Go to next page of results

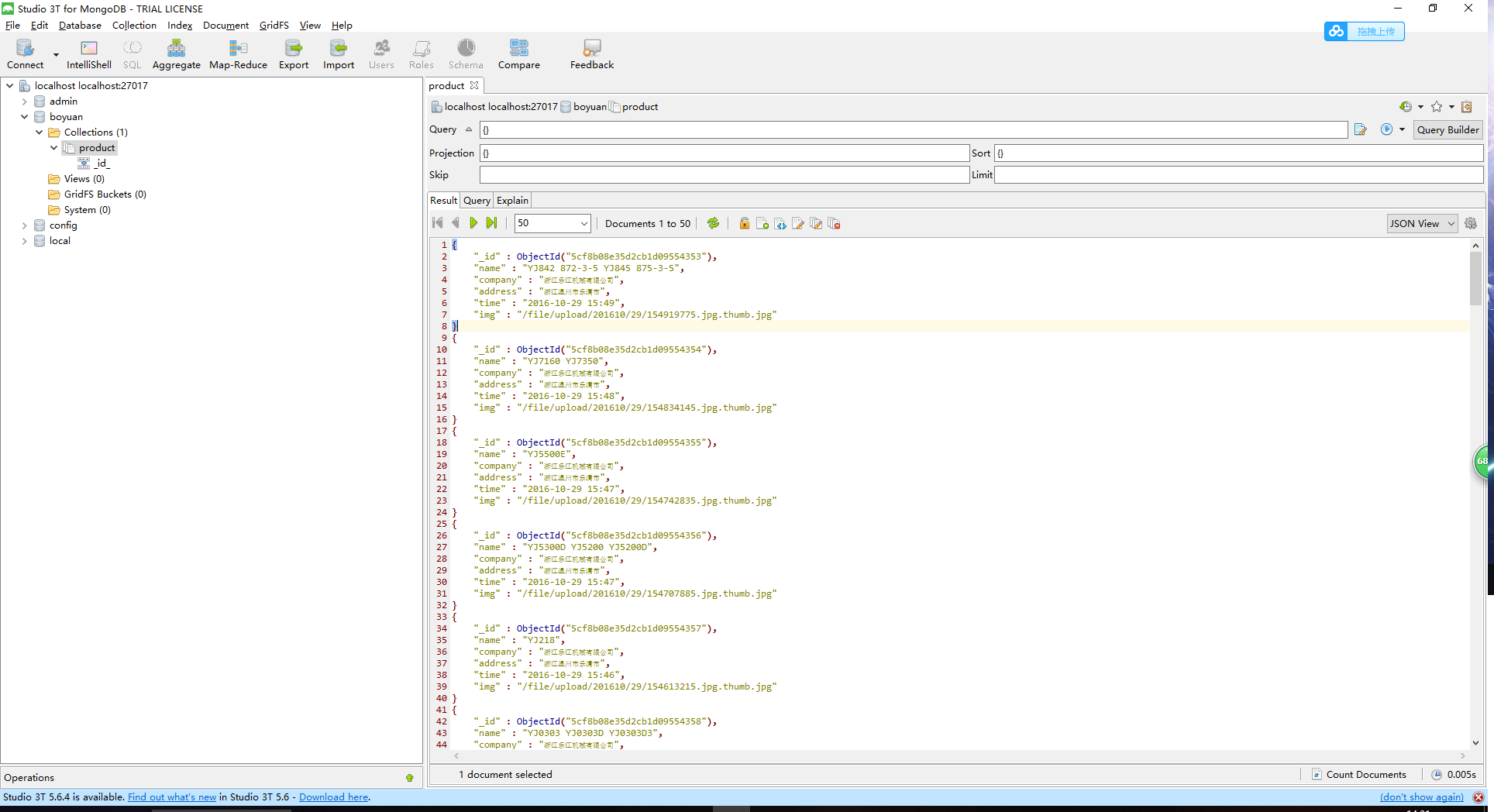pyautogui.click(x=473, y=223)
